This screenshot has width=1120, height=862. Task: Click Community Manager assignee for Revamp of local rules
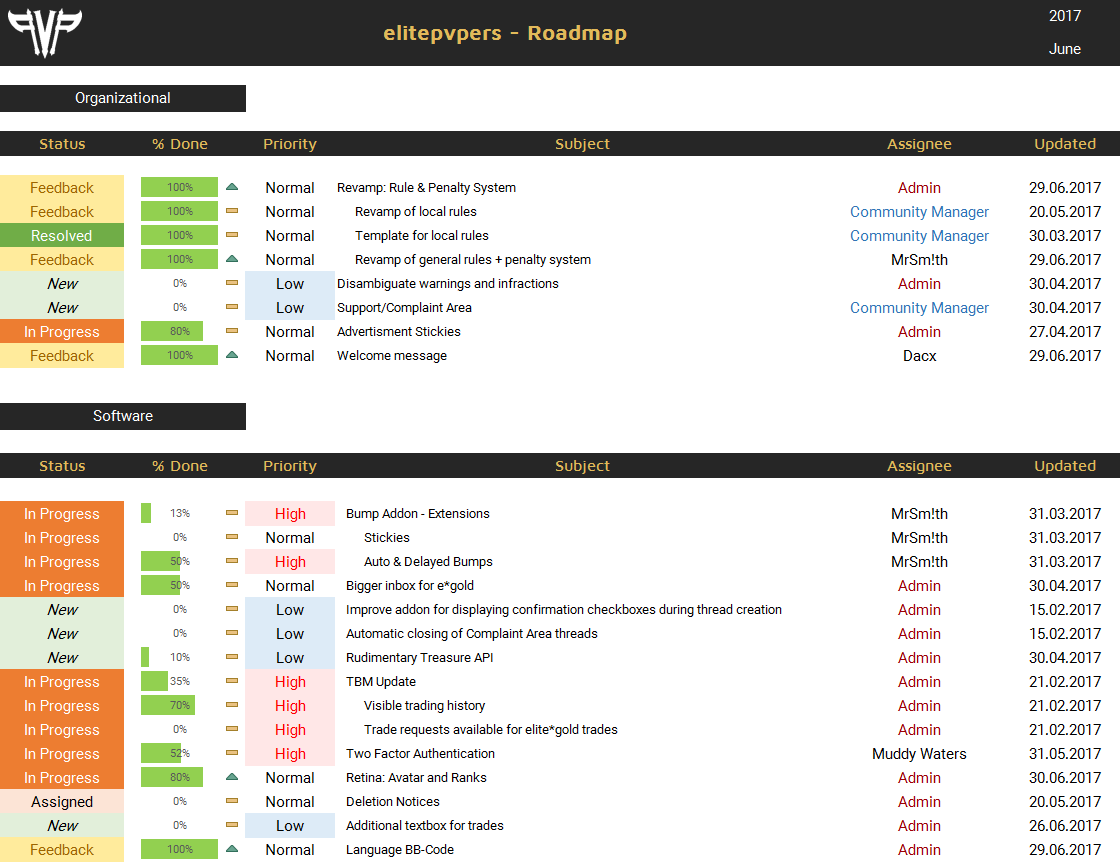tap(919, 211)
